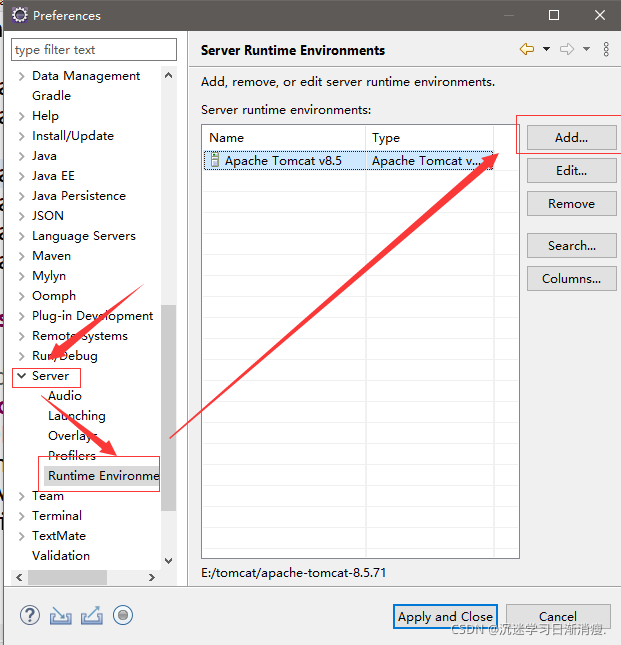Select Overlays under Server
This screenshot has width=621, height=645.
72,436
